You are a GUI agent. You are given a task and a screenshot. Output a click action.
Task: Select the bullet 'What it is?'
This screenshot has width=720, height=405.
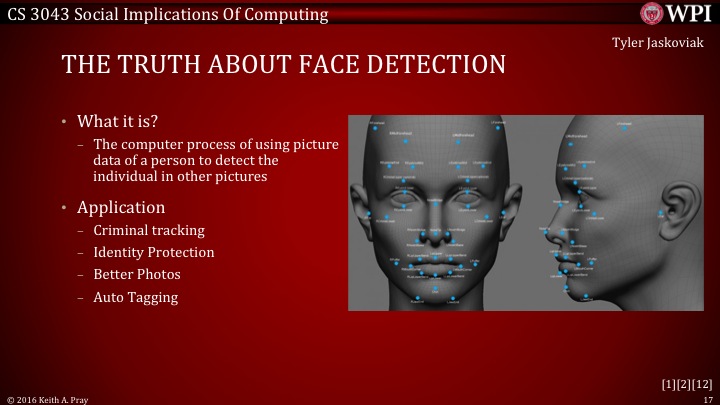[x=118, y=121]
